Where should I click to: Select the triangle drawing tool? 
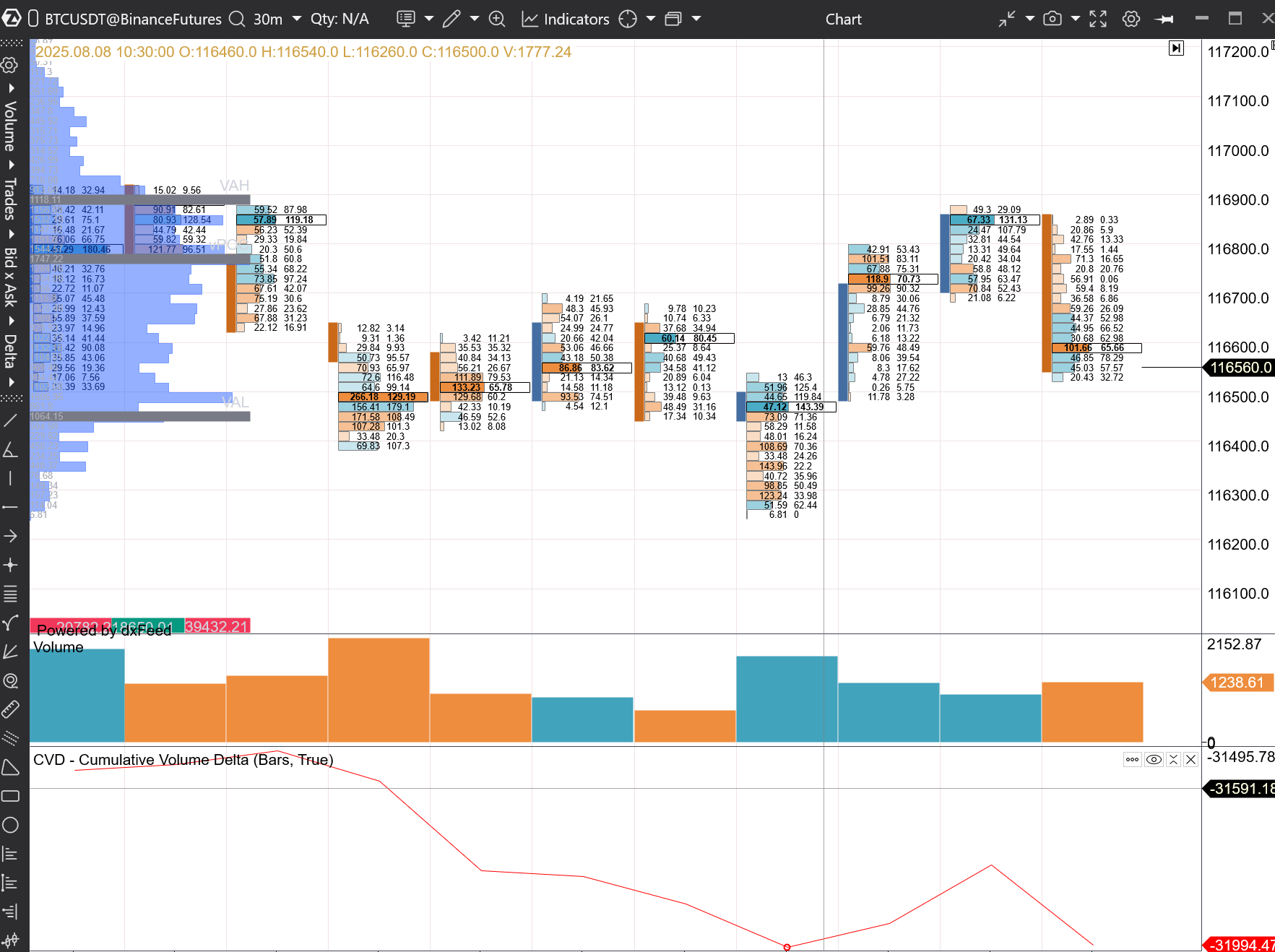(10, 767)
